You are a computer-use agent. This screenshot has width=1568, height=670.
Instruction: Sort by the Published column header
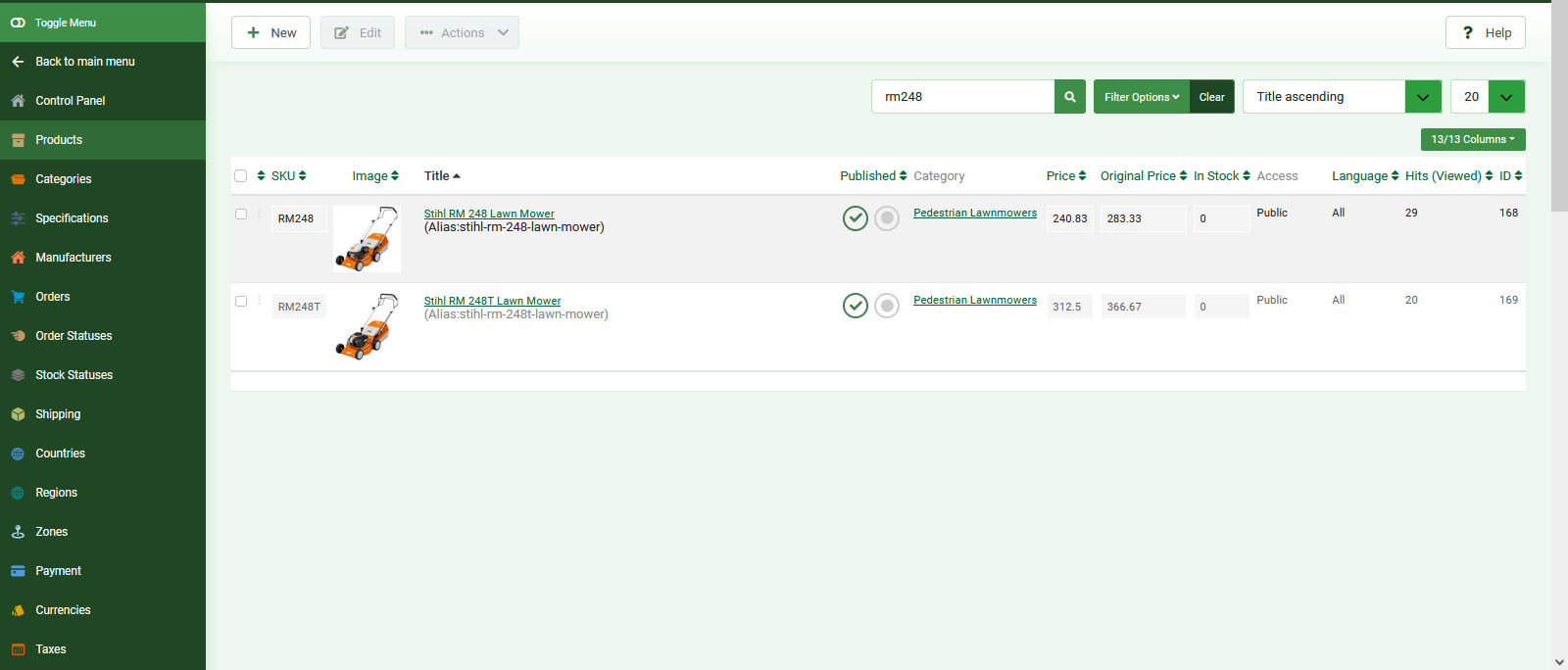873,176
